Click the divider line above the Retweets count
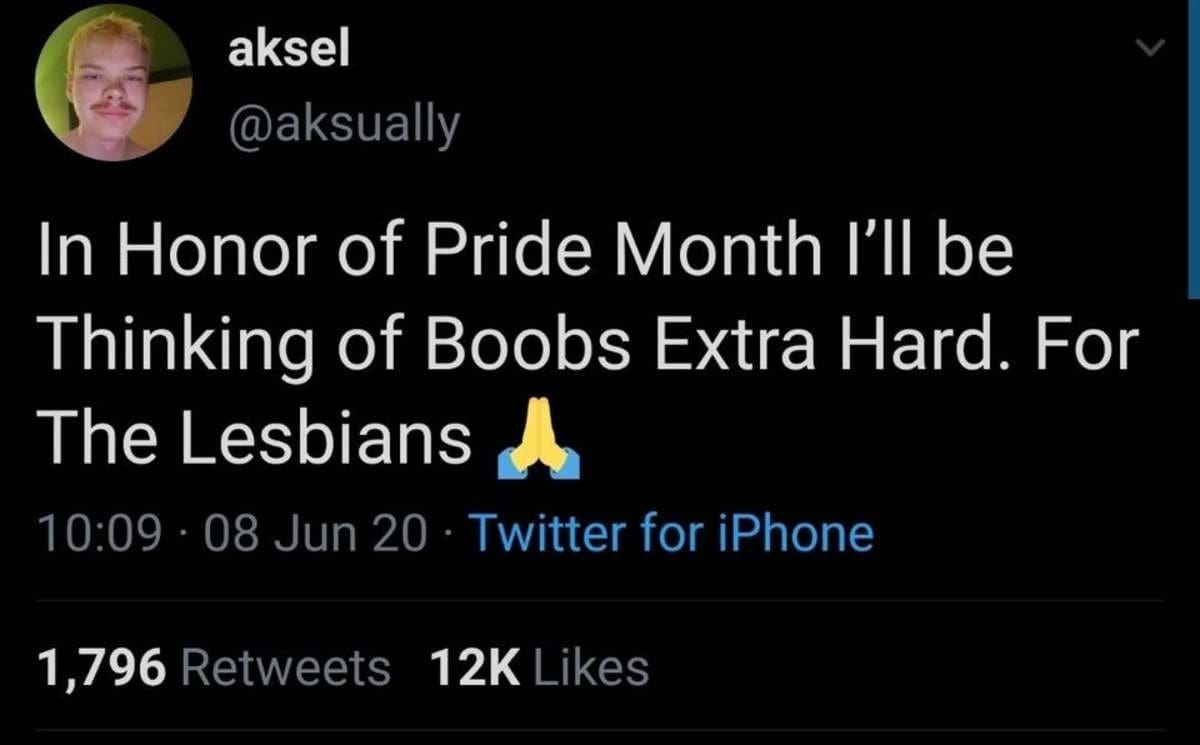Viewport: 1200px width, 745px height. pyautogui.click(x=600, y=600)
